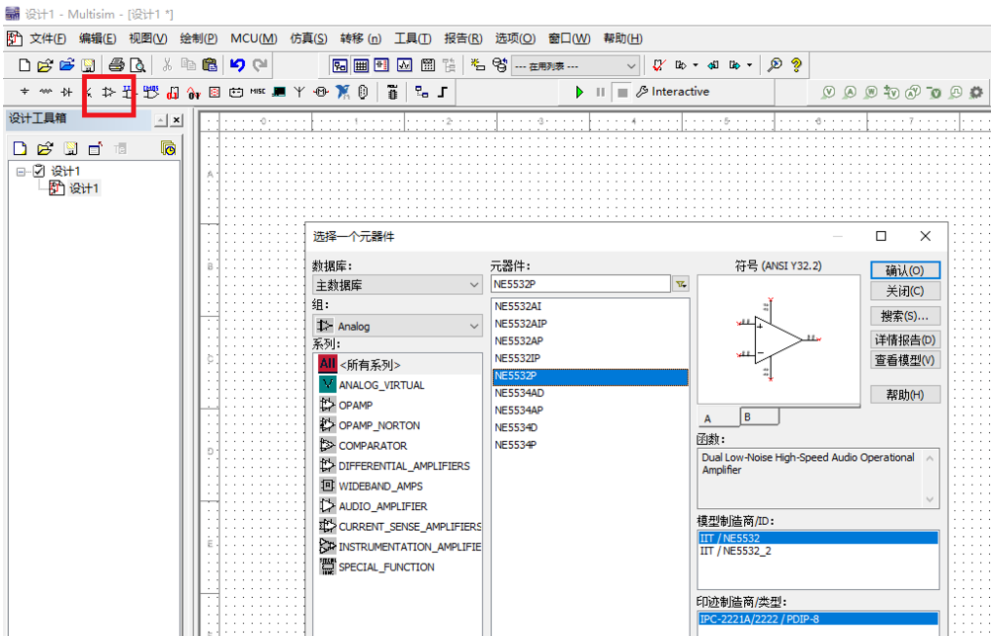Click the MISC components toolbar icon
The image size is (995, 636).
coord(257,92)
